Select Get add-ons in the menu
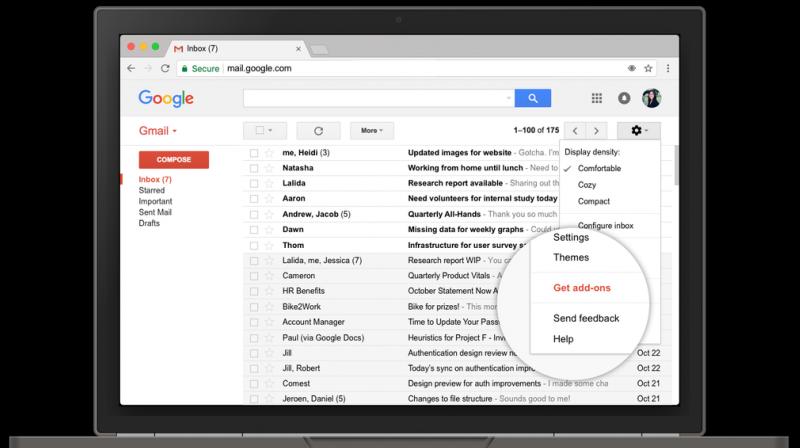Viewport: 800px width, 448px height. [582, 288]
